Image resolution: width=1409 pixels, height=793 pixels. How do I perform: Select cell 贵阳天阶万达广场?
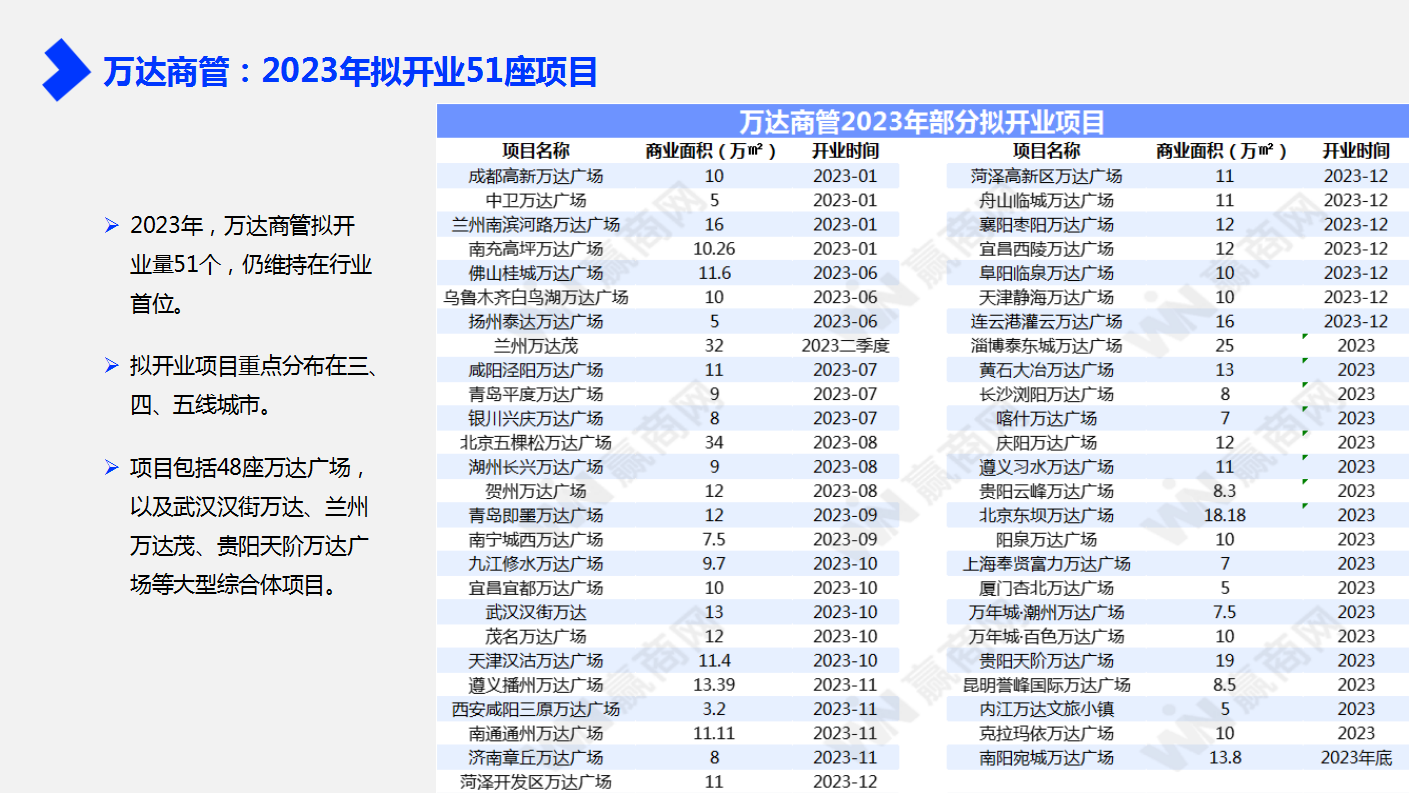click(x=1046, y=661)
